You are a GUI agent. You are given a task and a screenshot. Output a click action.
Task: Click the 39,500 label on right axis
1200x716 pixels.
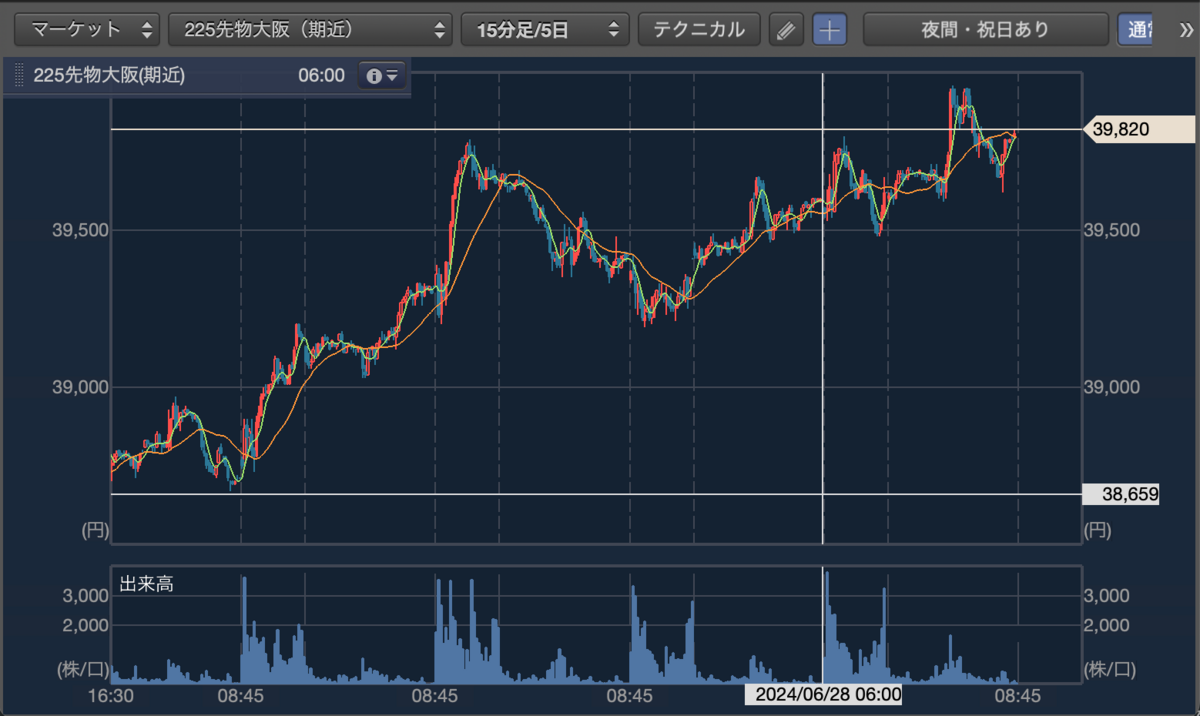point(1112,230)
